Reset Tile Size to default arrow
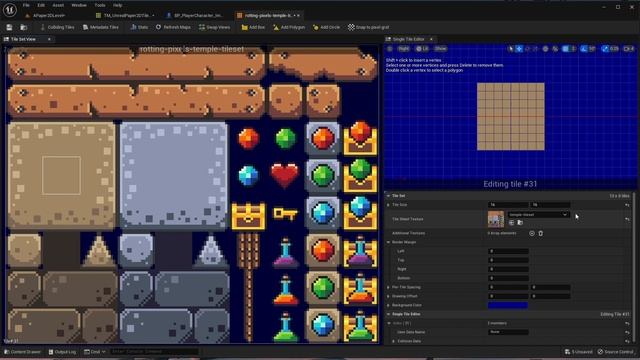Image resolution: width=640 pixels, height=360 pixels. 627,205
